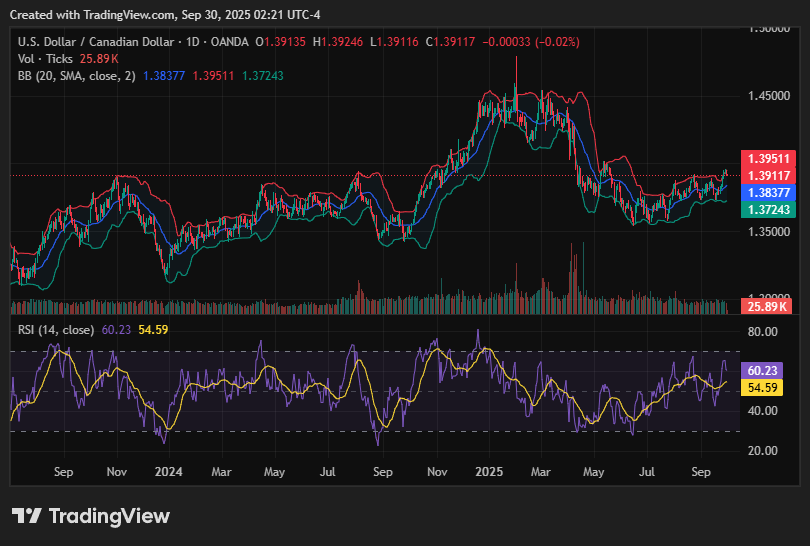
Task: Select the 20.00 level on RSI axis
Action: (x=764, y=450)
